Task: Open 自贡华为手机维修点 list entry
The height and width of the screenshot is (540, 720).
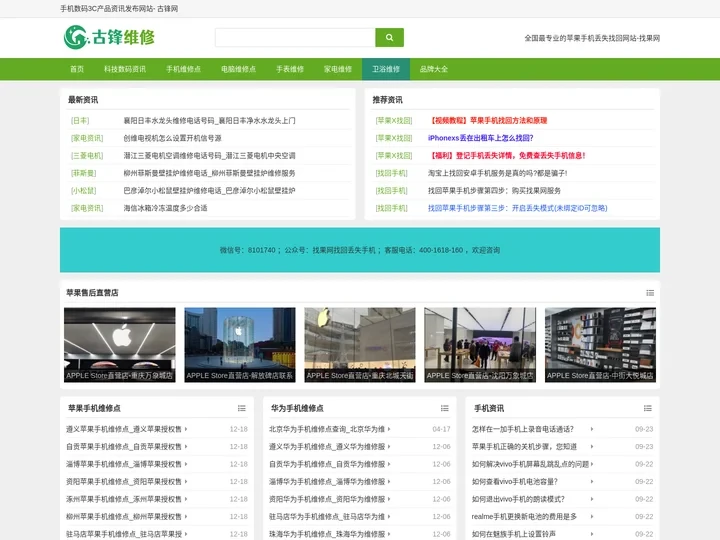Action: coord(327,464)
